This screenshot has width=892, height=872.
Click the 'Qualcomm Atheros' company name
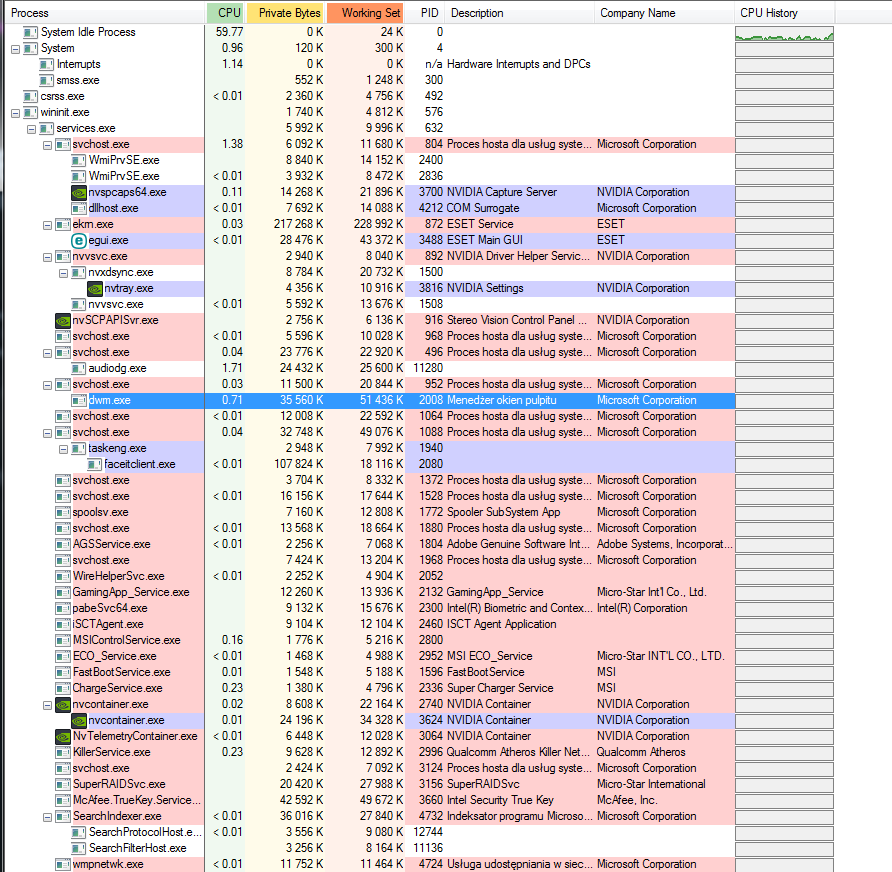641,752
